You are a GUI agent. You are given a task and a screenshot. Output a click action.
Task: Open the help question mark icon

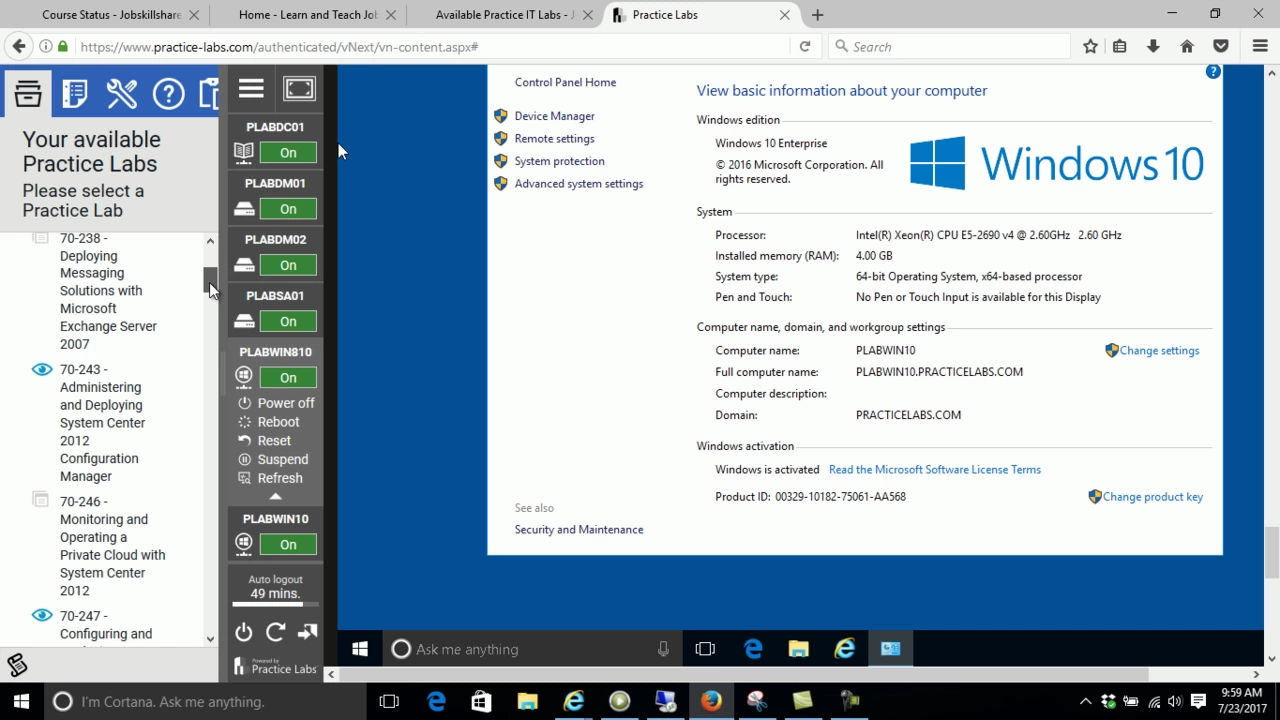[x=168, y=93]
